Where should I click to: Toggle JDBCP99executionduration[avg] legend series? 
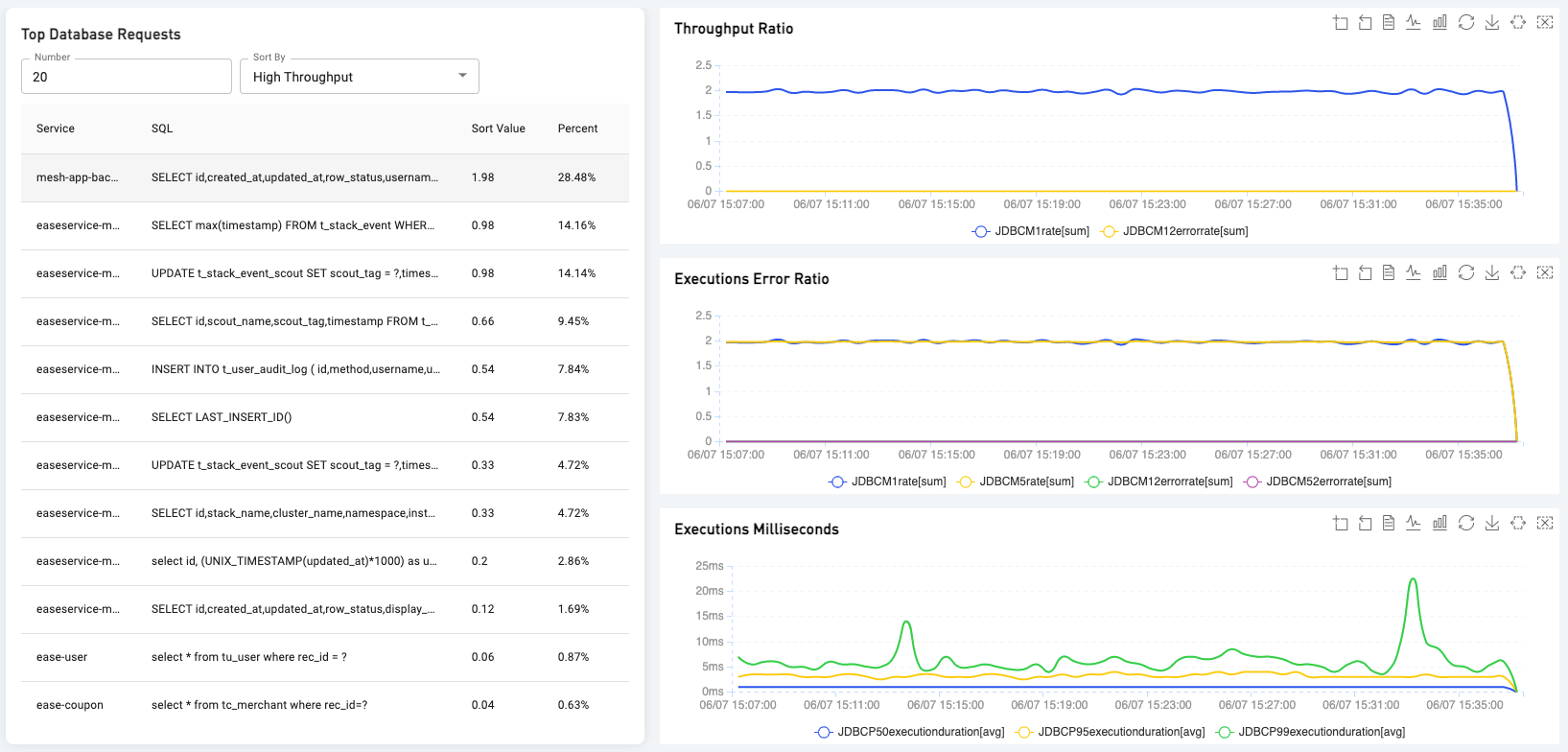pos(1310,732)
